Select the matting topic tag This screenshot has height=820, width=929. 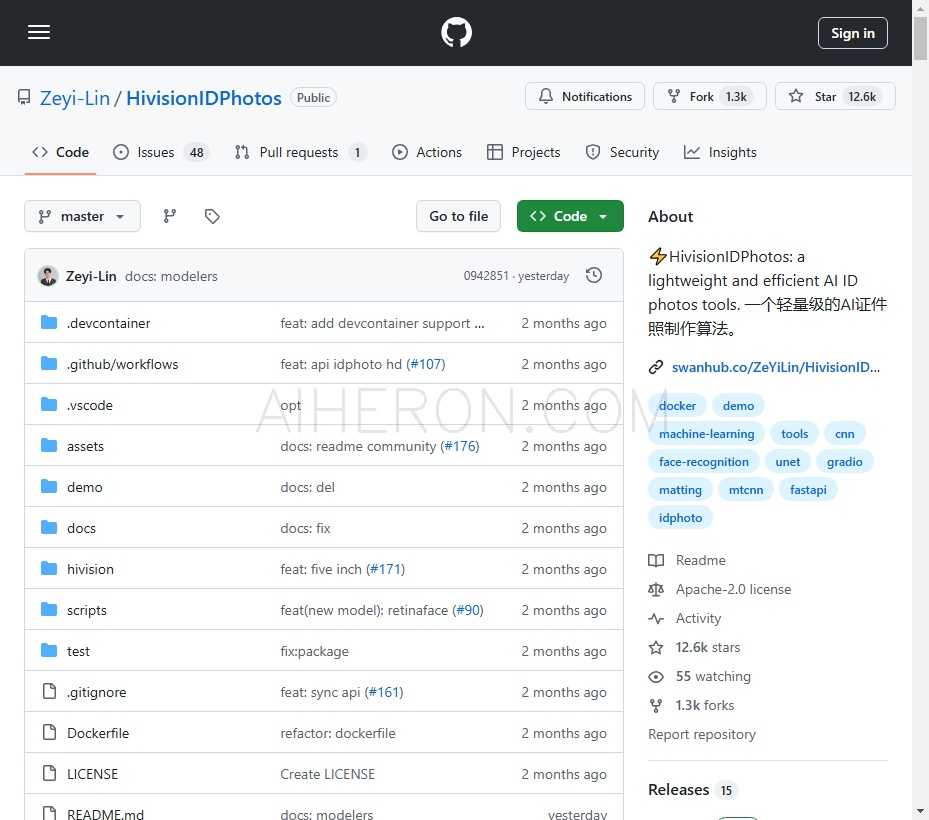(x=680, y=489)
